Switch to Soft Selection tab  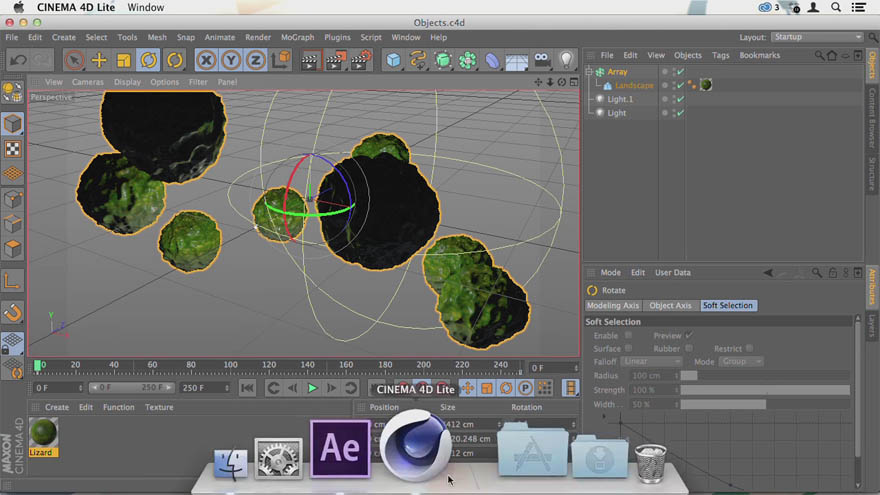[728, 305]
